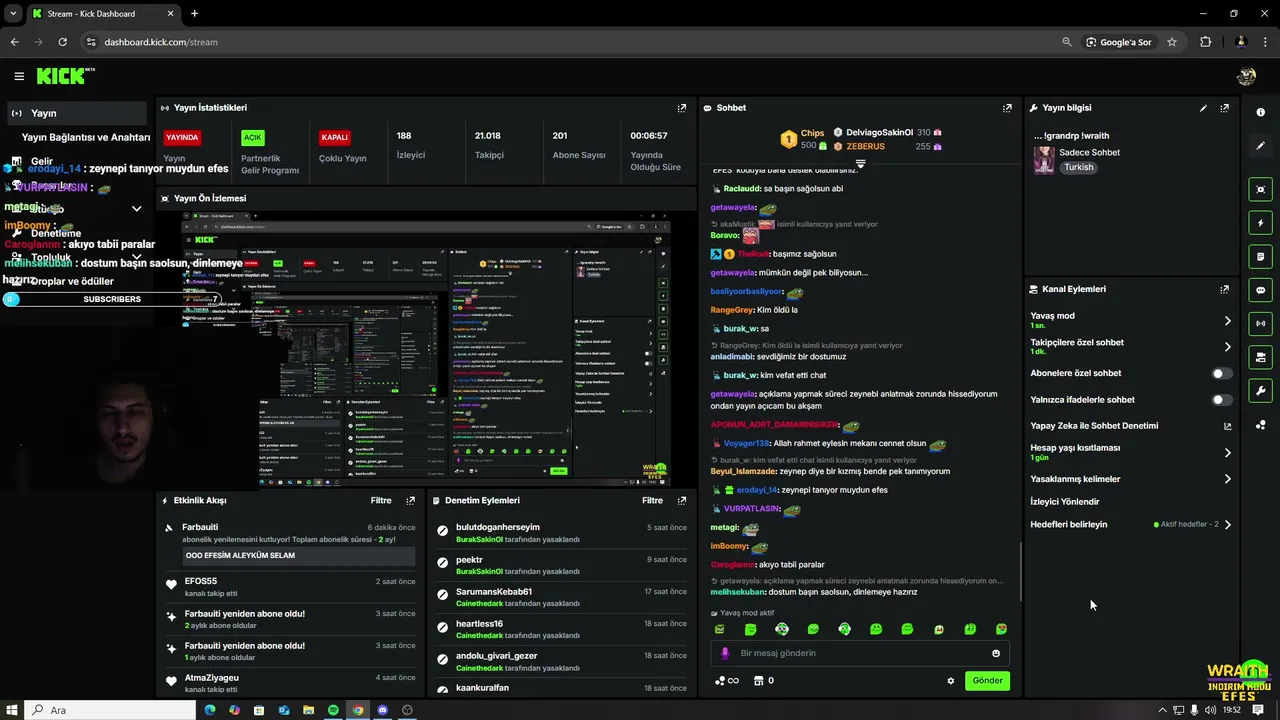The height and width of the screenshot is (720, 1280).
Task: Pop out the Yayın İstatistikleri panel
Action: (x=682, y=108)
